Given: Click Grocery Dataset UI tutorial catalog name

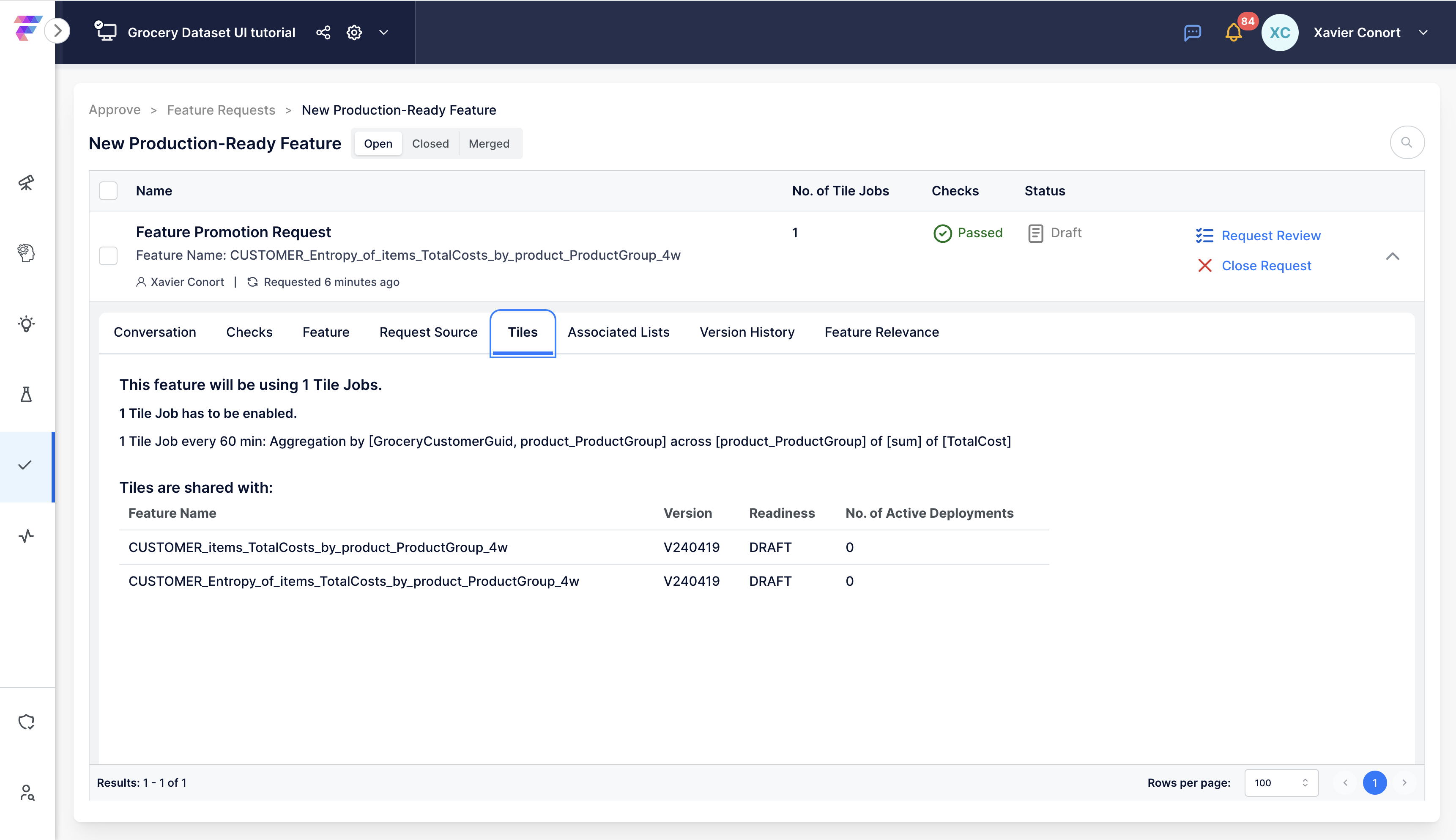Looking at the screenshot, I should pyautogui.click(x=211, y=32).
